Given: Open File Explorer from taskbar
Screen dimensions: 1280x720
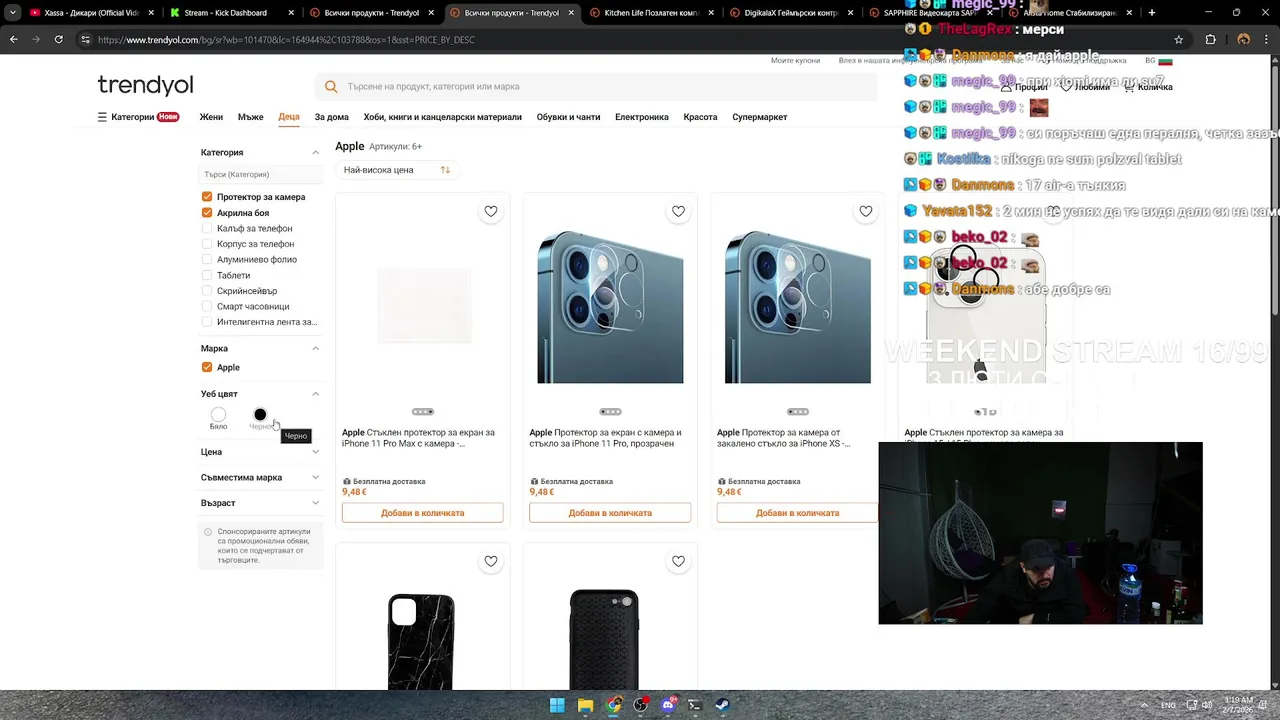Looking at the screenshot, I should [x=585, y=705].
